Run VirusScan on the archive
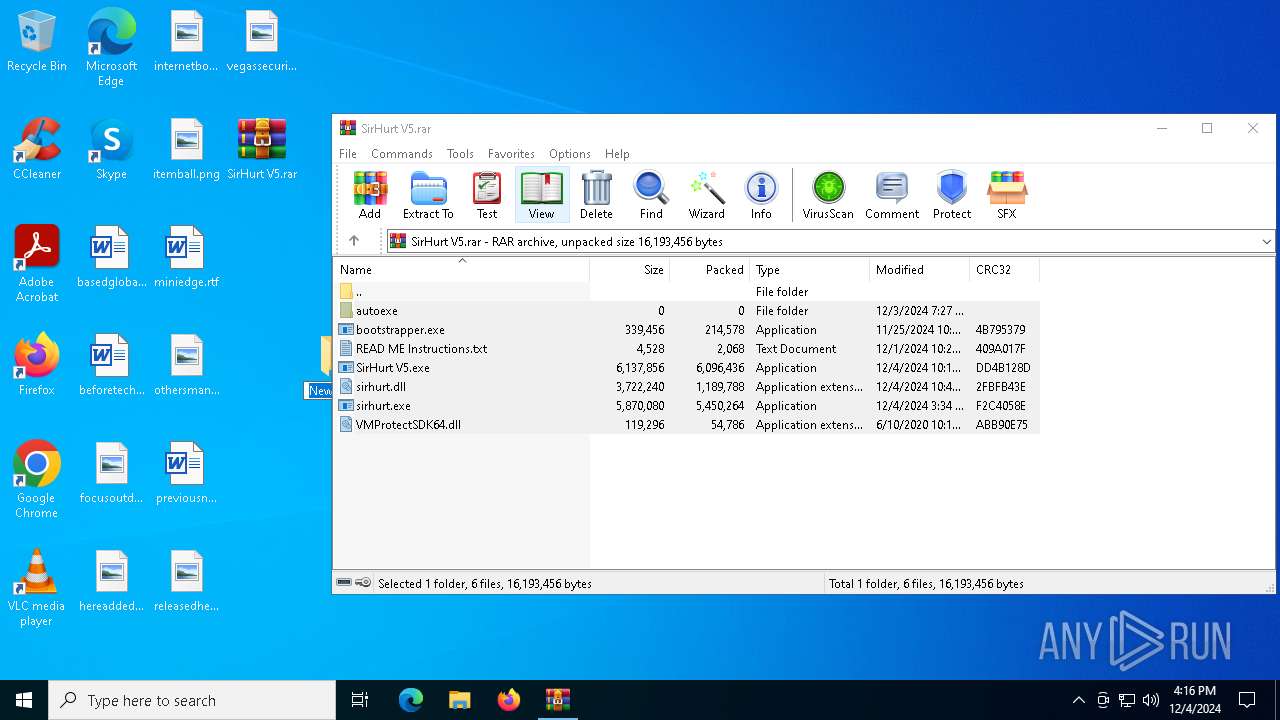The height and width of the screenshot is (720, 1280). (x=828, y=195)
